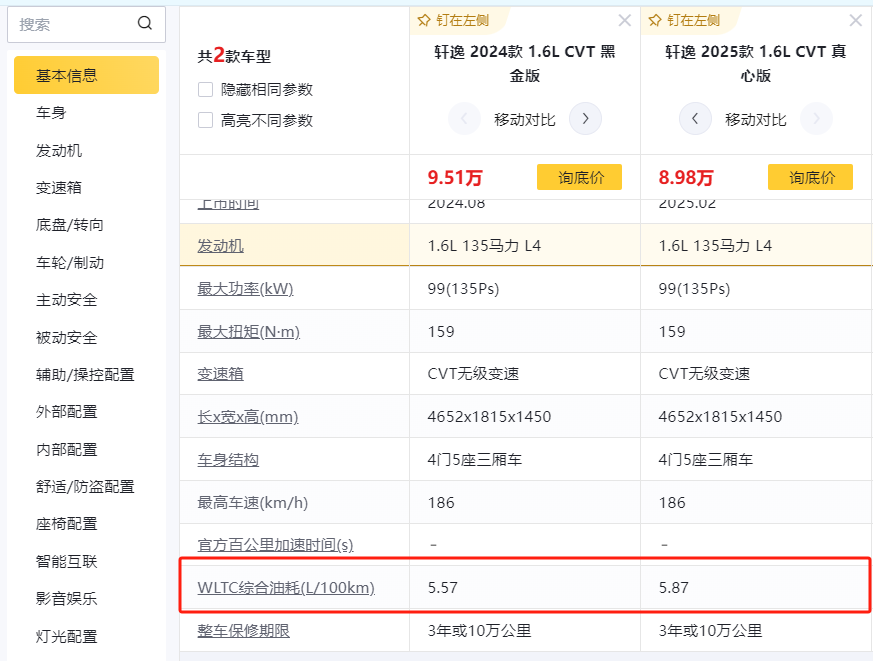Click the disabled right arrow of 2025款 column
This screenshot has height=661, width=873.
(816, 119)
